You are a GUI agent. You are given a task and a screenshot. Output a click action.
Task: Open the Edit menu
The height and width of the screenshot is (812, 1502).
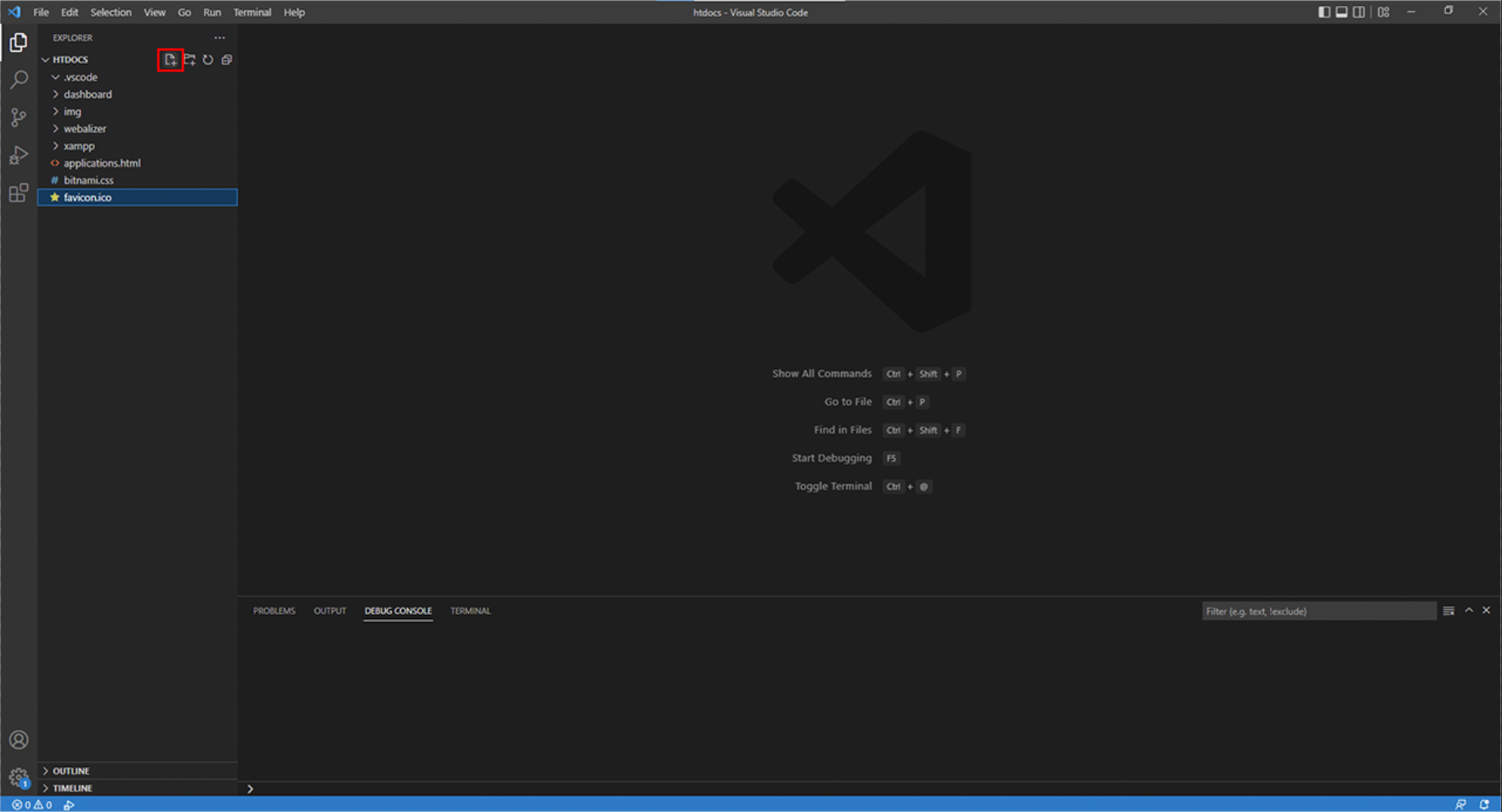click(70, 12)
